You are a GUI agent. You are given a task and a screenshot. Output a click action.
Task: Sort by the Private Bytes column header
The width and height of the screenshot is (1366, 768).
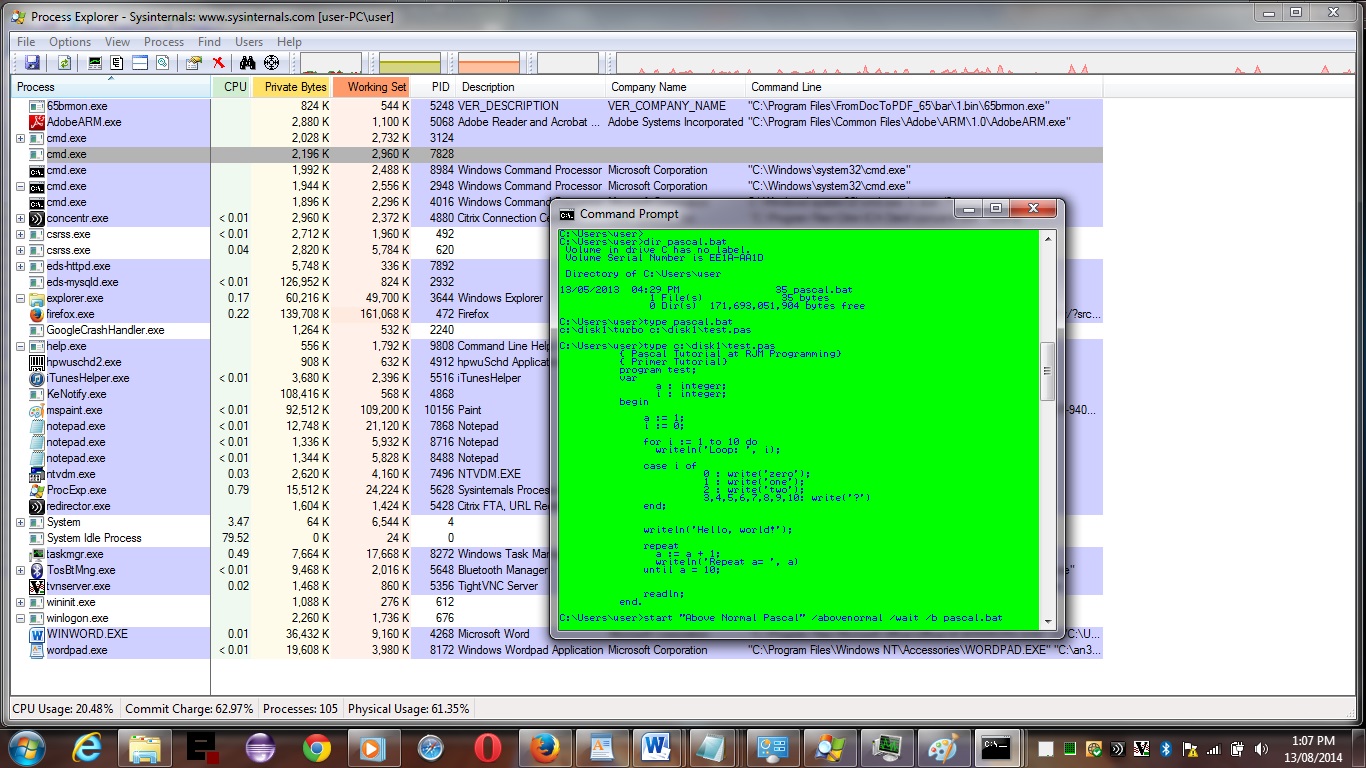[295, 87]
